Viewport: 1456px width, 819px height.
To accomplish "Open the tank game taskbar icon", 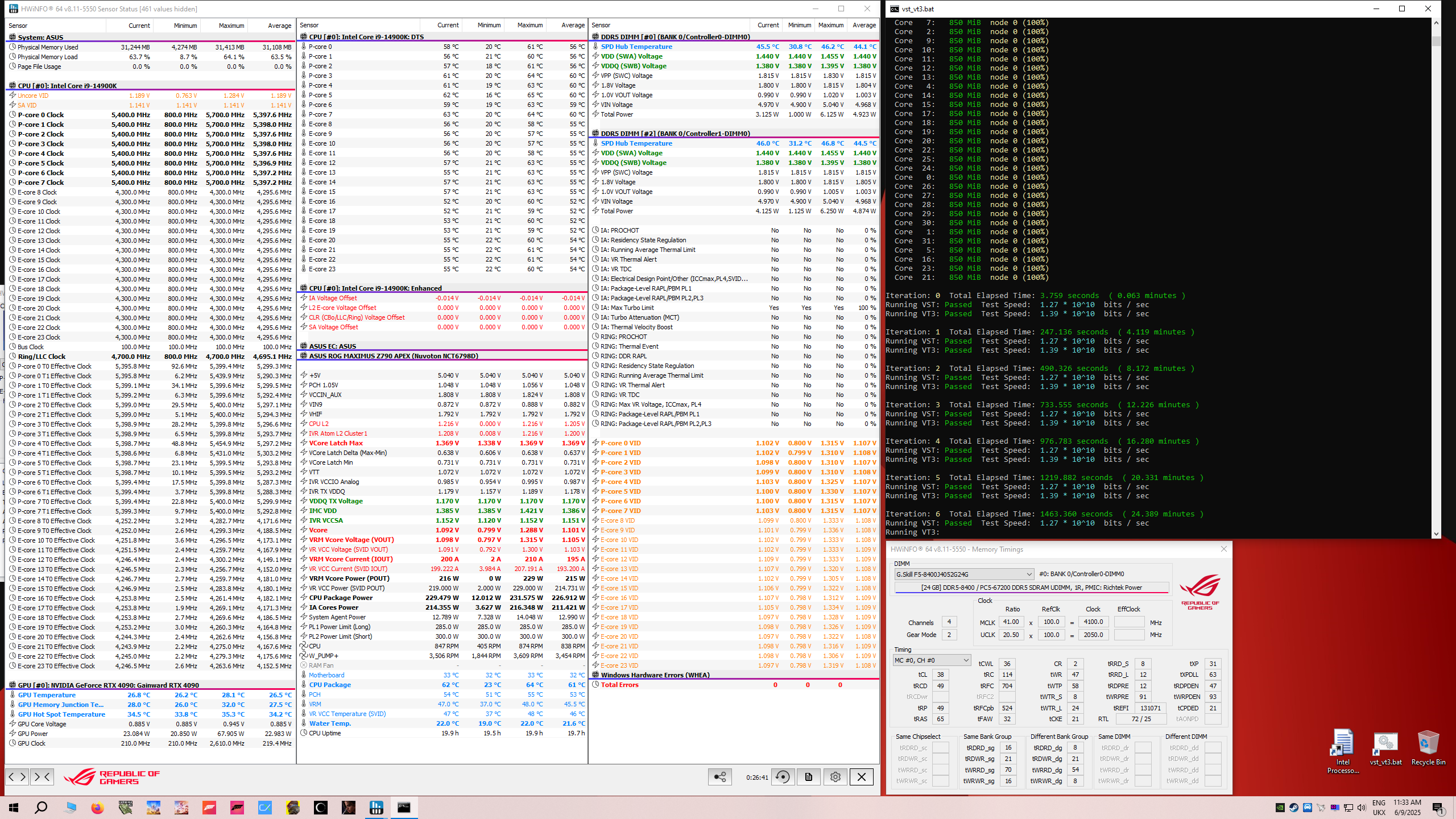I will point(126,808).
